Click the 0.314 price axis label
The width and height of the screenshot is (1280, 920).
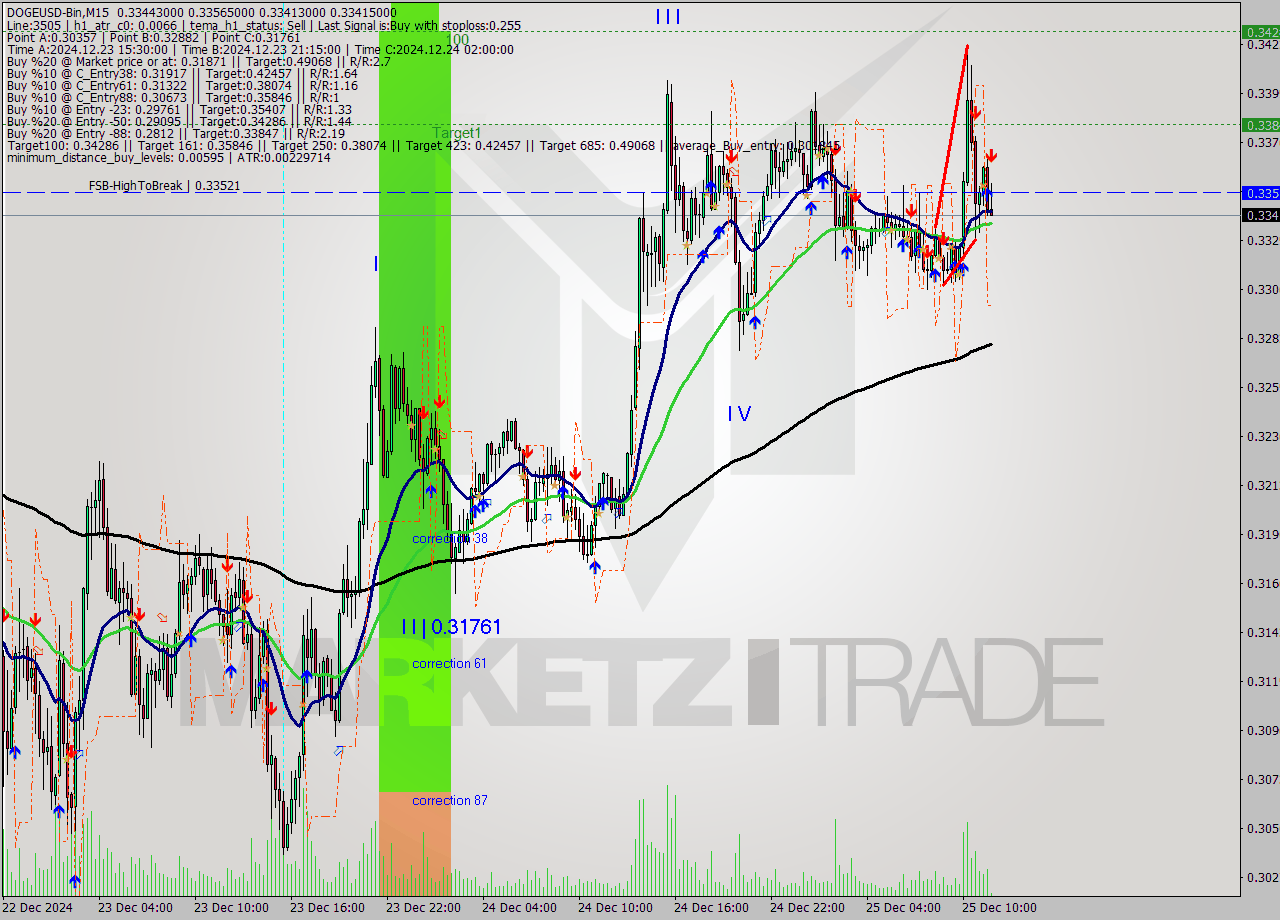[x=1262, y=632]
